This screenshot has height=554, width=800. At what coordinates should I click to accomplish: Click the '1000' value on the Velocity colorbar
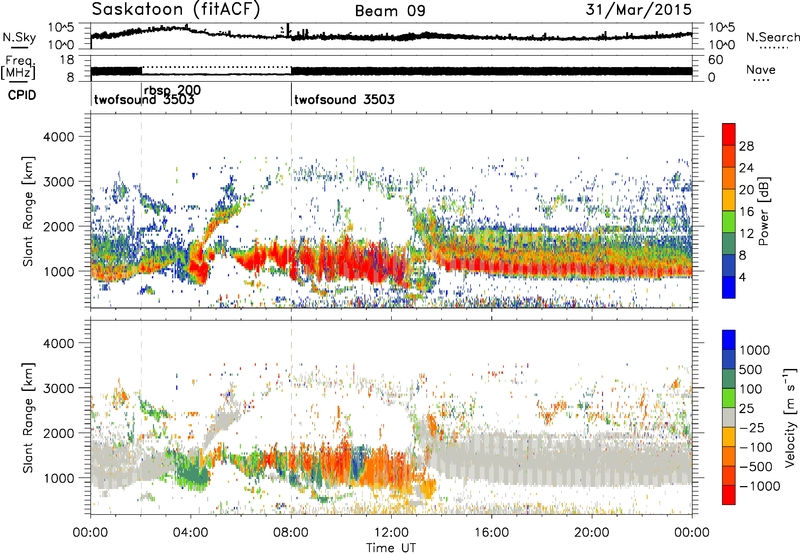tap(755, 350)
